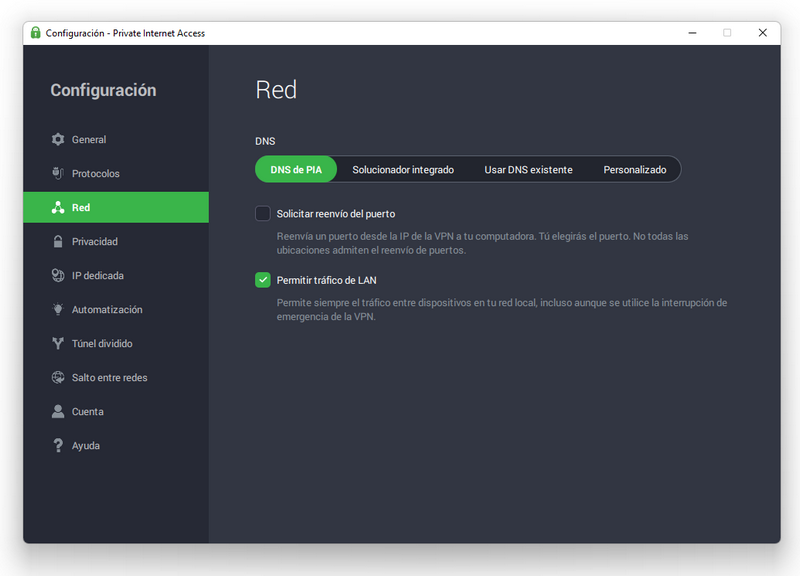Click the Configuración sidebar heading
The width and height of the screenshot is (800, 576).
coord(103,90)
